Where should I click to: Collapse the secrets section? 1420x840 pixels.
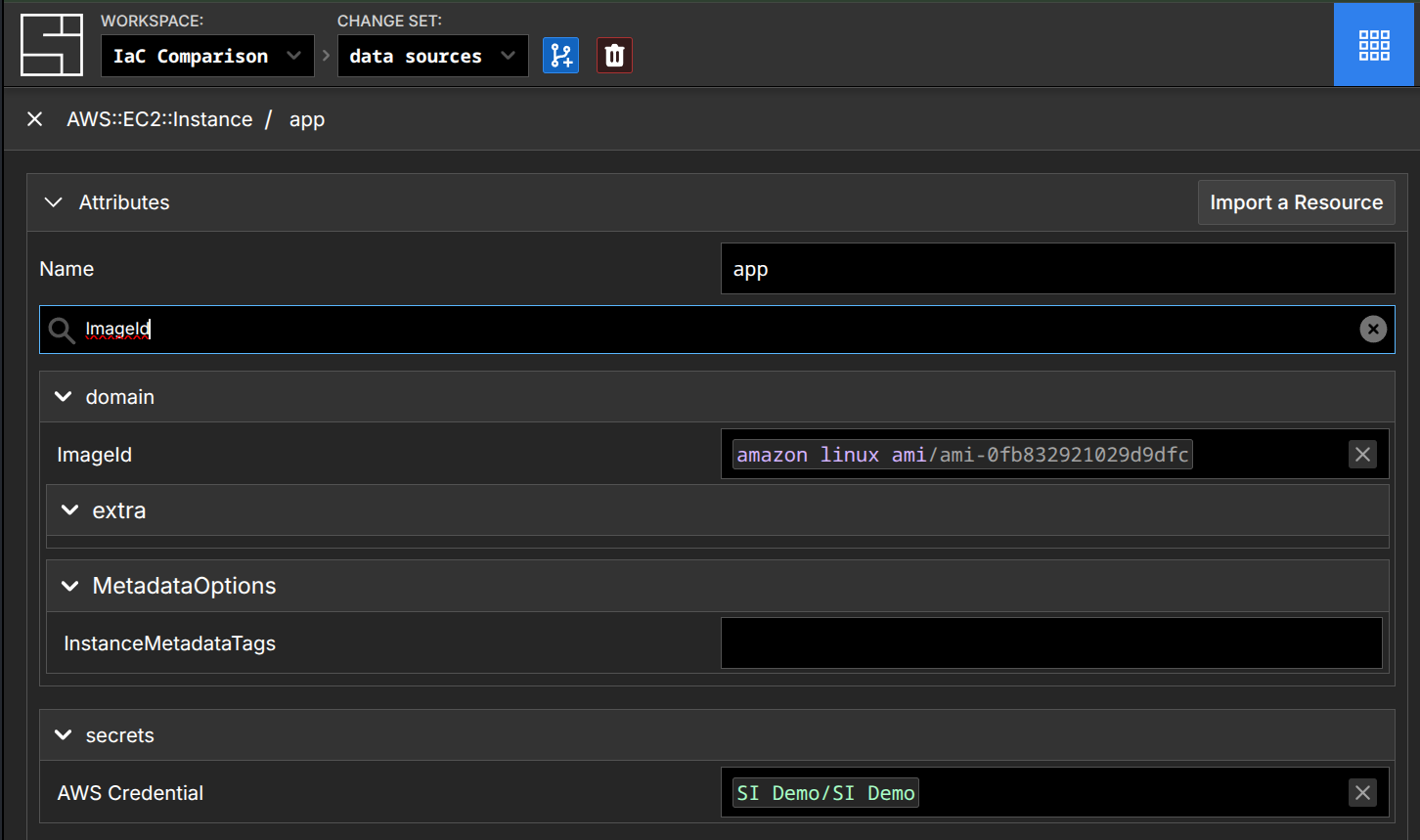64,735
